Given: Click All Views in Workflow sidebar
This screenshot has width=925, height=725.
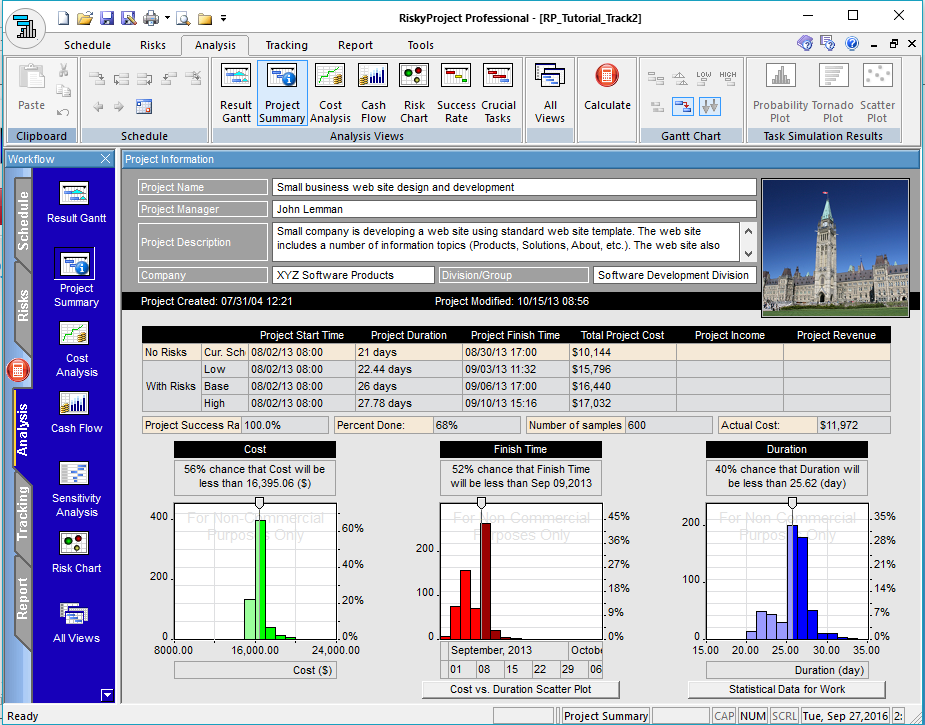Looking at the screenshot, I should coord(76,622).
